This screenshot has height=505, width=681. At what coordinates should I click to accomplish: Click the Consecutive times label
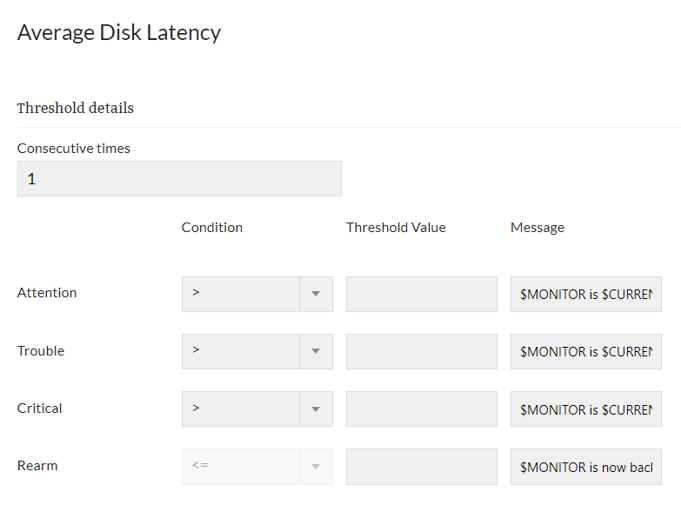(x=74, y=148)
